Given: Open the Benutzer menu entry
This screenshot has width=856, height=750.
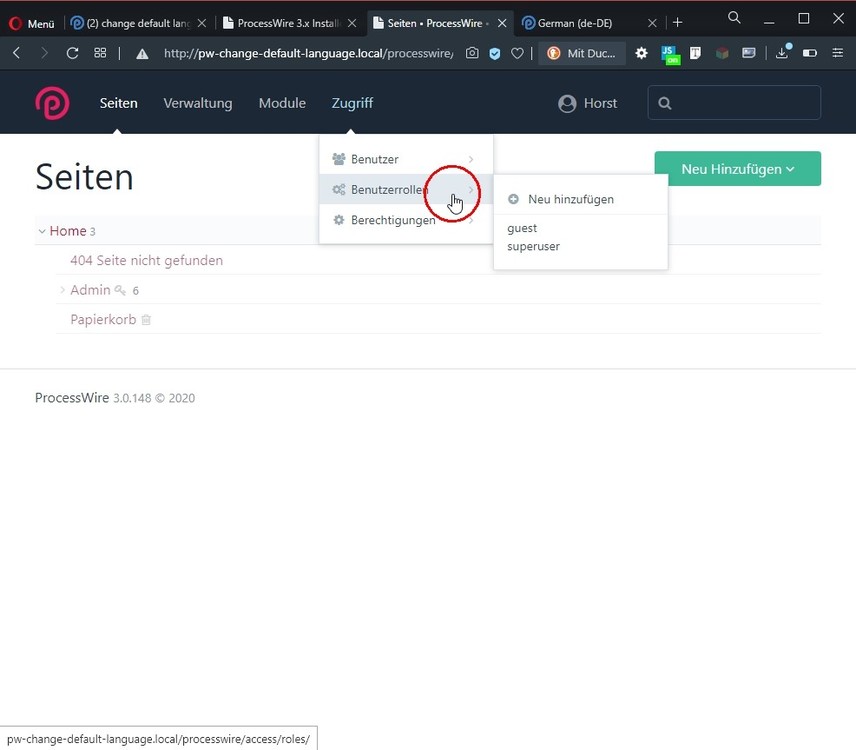Looking at the screenshot, I should point(374,159).
